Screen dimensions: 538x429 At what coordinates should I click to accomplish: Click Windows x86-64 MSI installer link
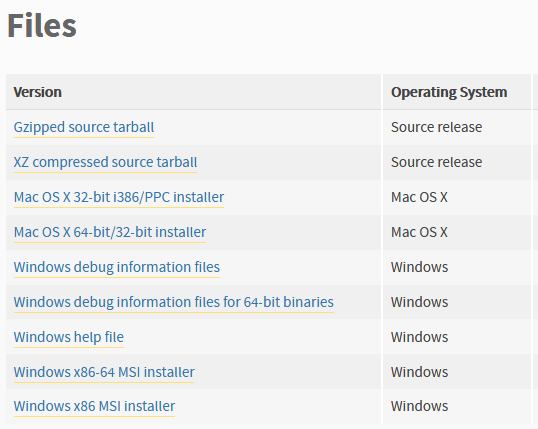[x=104, y=372]
